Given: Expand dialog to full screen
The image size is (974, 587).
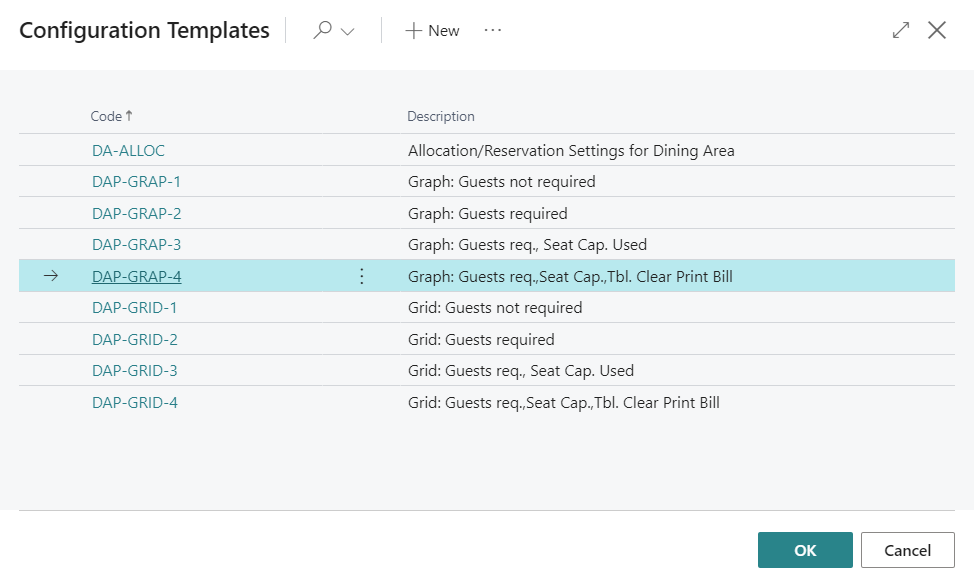Looking at the screenshot, I should tap(900, 31).
